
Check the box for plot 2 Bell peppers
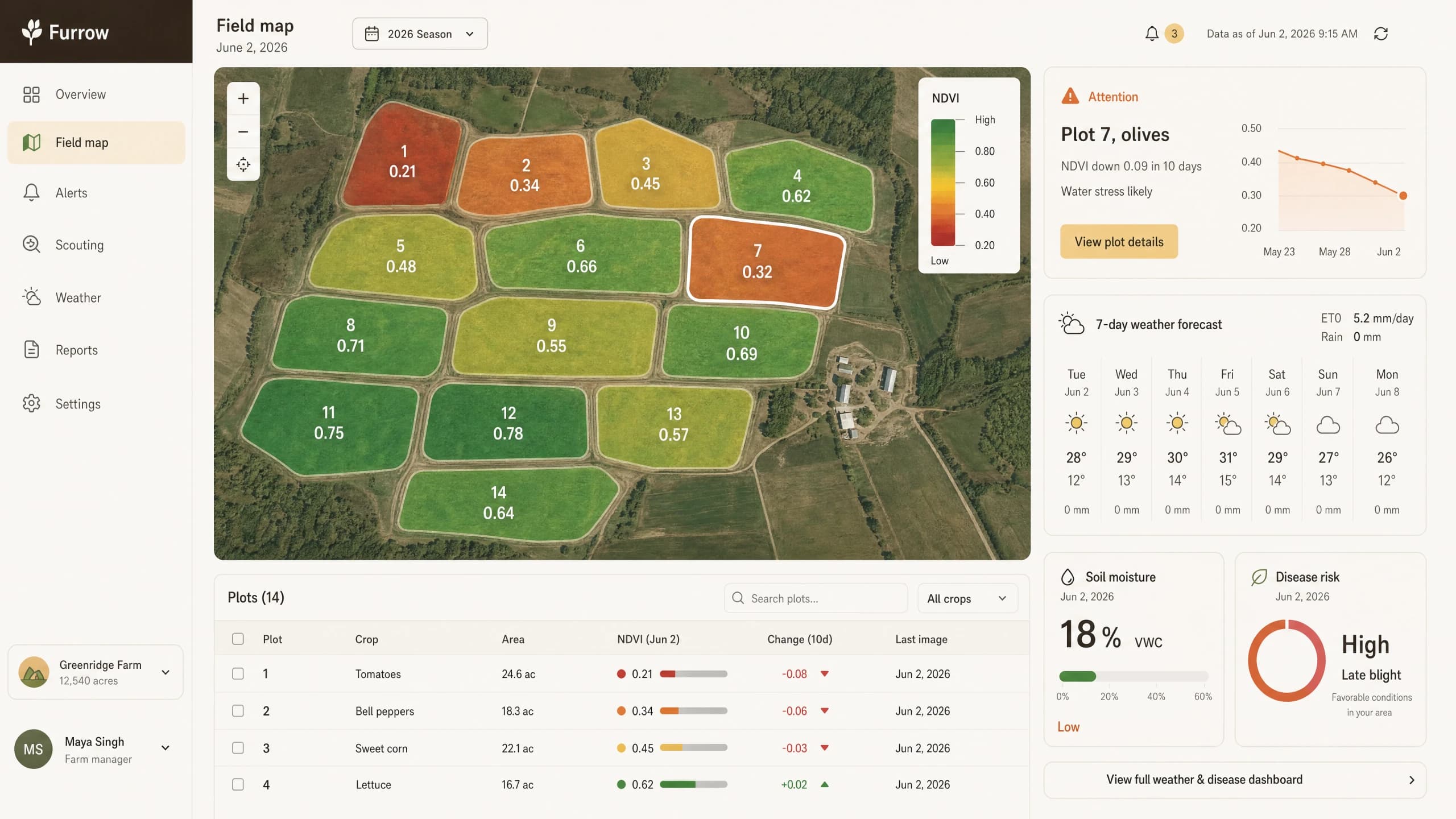pos(238,711)
